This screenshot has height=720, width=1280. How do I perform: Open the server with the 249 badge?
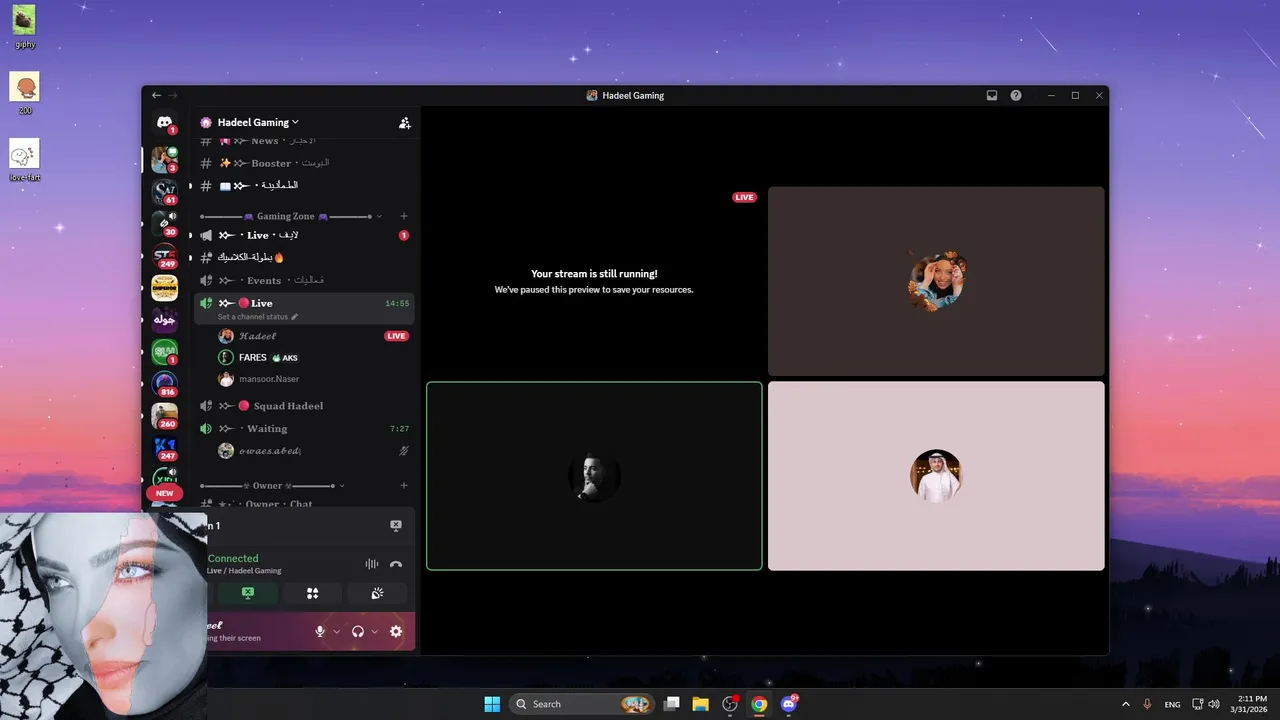click(x=165, y=257)
